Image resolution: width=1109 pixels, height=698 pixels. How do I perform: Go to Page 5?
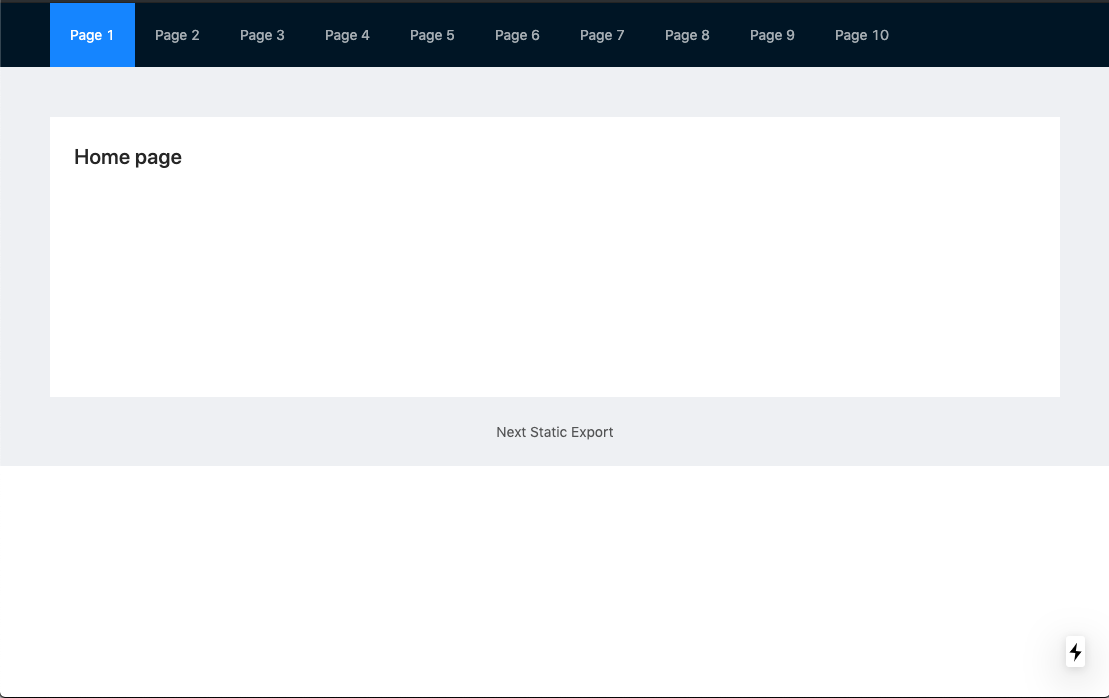point(432,35)
